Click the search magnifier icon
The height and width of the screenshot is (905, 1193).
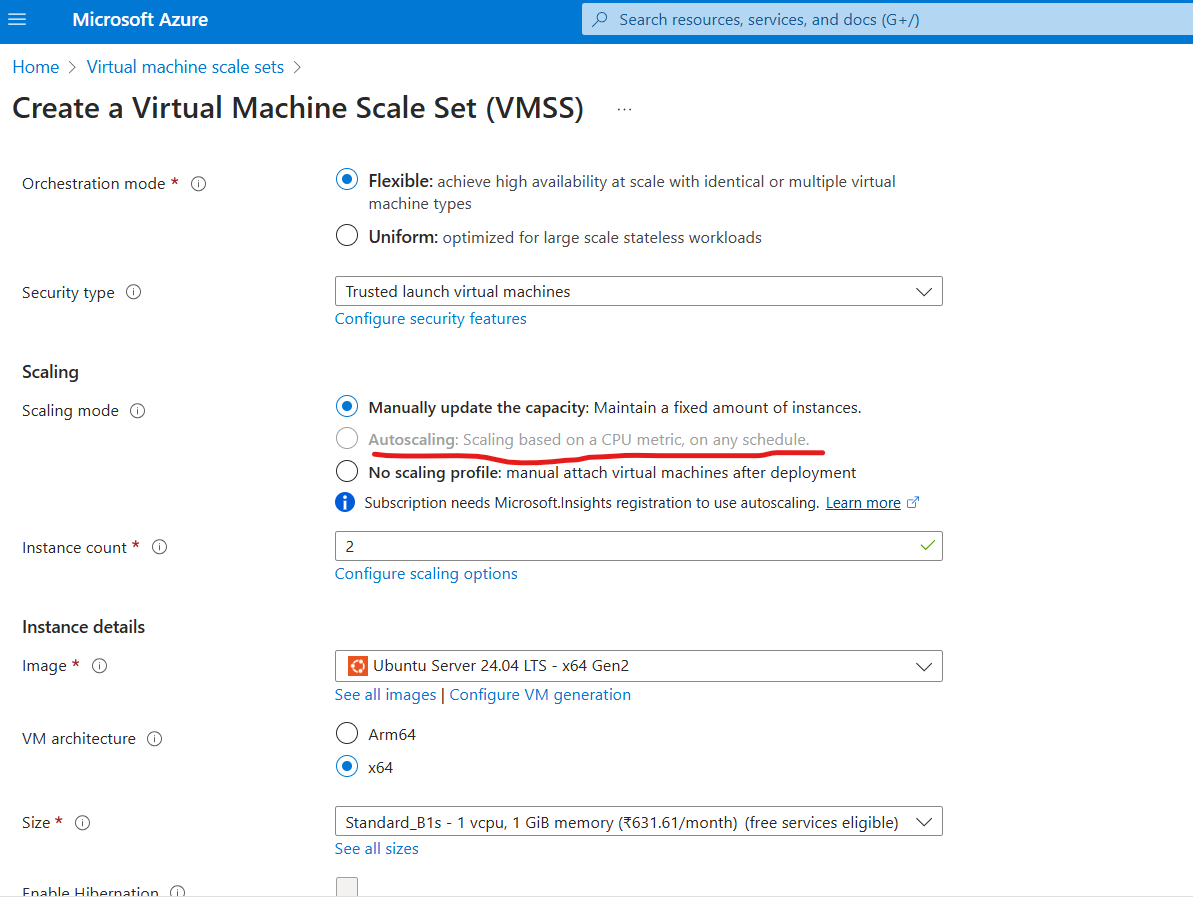(x=600, y=19)
